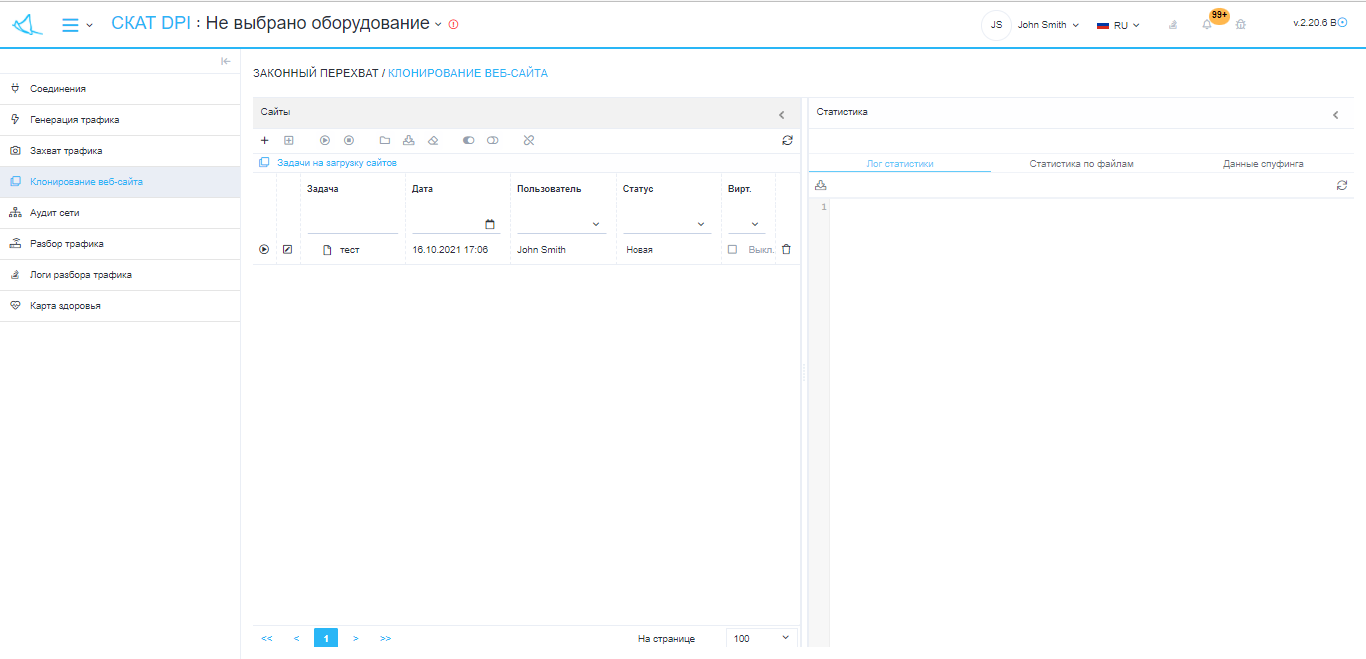Click the outlined toggle icon in the toolbar
Image resolution: width=1366 pixels, height=659 pixels.
pyautogui.click(x=493, y=141)
